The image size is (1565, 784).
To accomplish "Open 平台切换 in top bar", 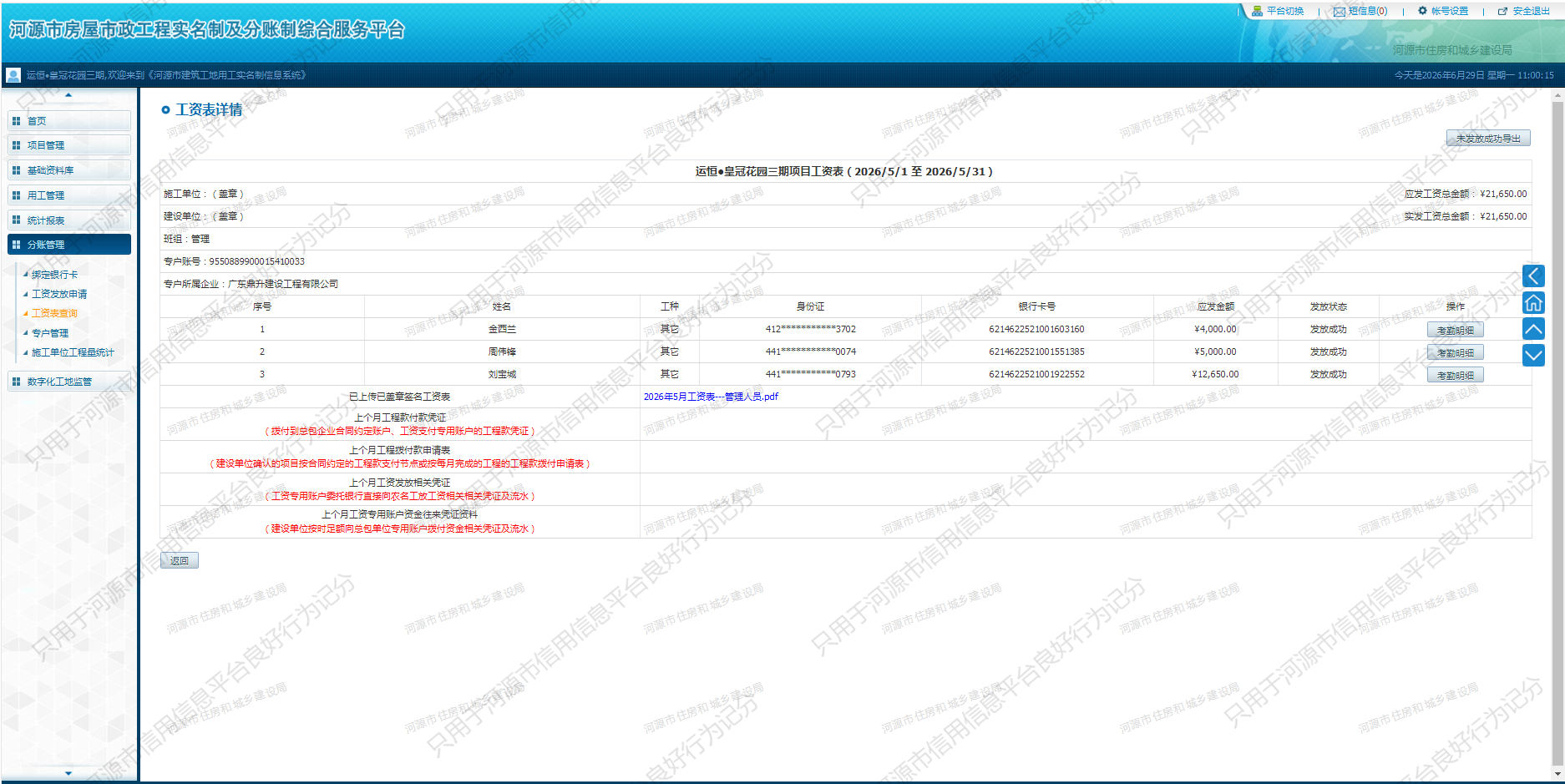I will click(x=1278, y=11).
